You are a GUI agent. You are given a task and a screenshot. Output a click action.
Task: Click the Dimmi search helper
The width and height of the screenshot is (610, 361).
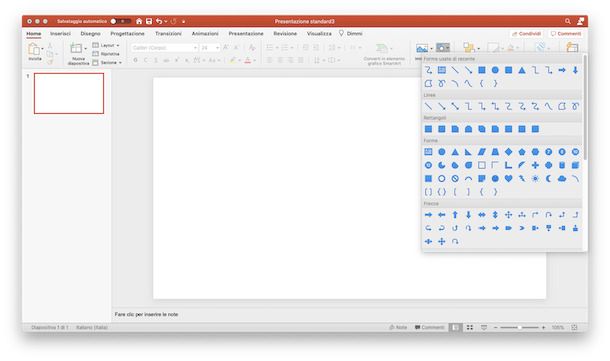351,34
